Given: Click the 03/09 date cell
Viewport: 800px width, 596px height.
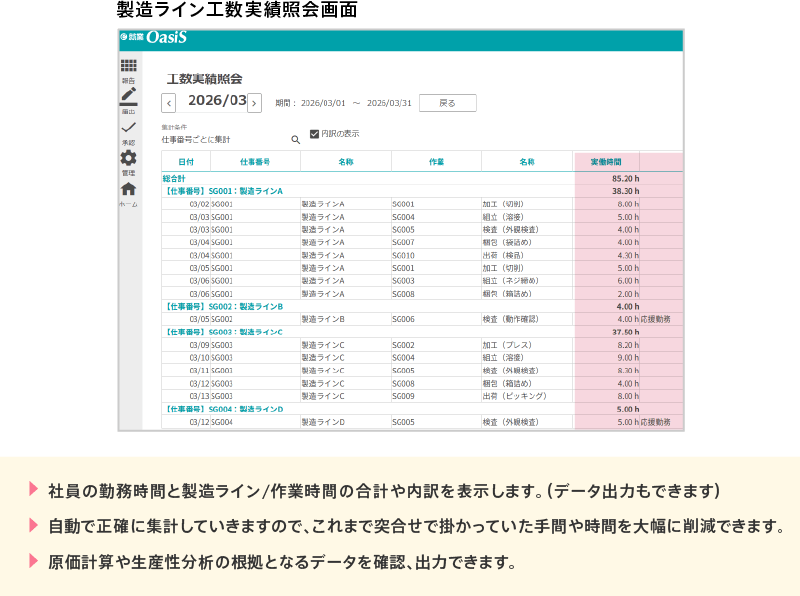Looking at the screenshot, I should point(199,345).
